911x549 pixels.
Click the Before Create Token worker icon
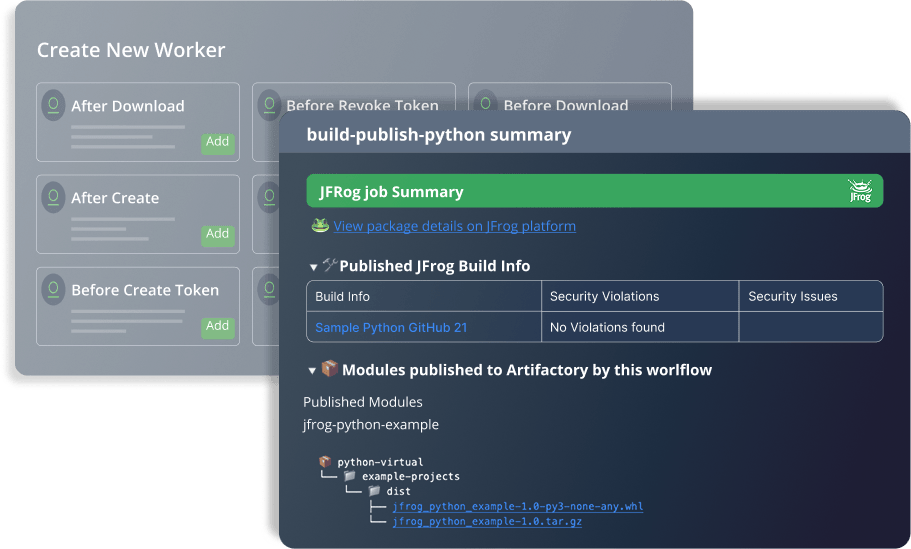[x=53, y=289]
